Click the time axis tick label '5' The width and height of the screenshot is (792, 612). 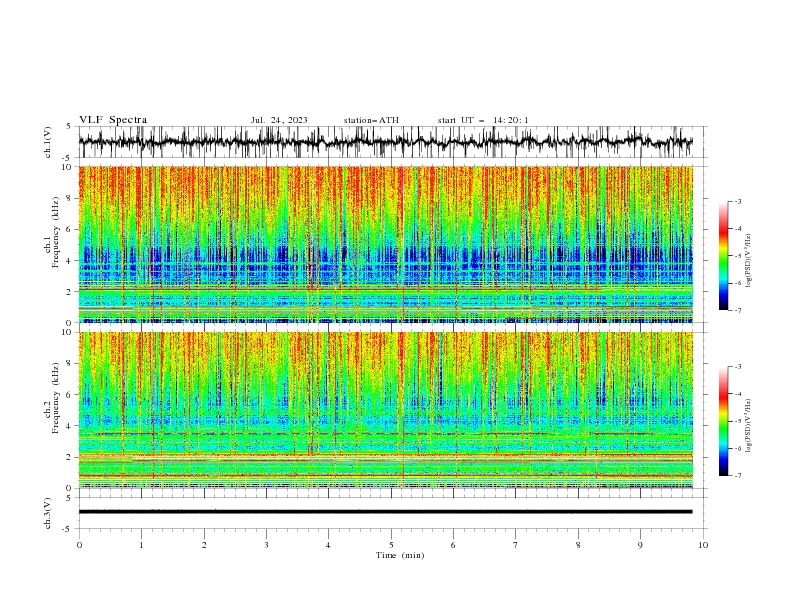tap(391, 545)
